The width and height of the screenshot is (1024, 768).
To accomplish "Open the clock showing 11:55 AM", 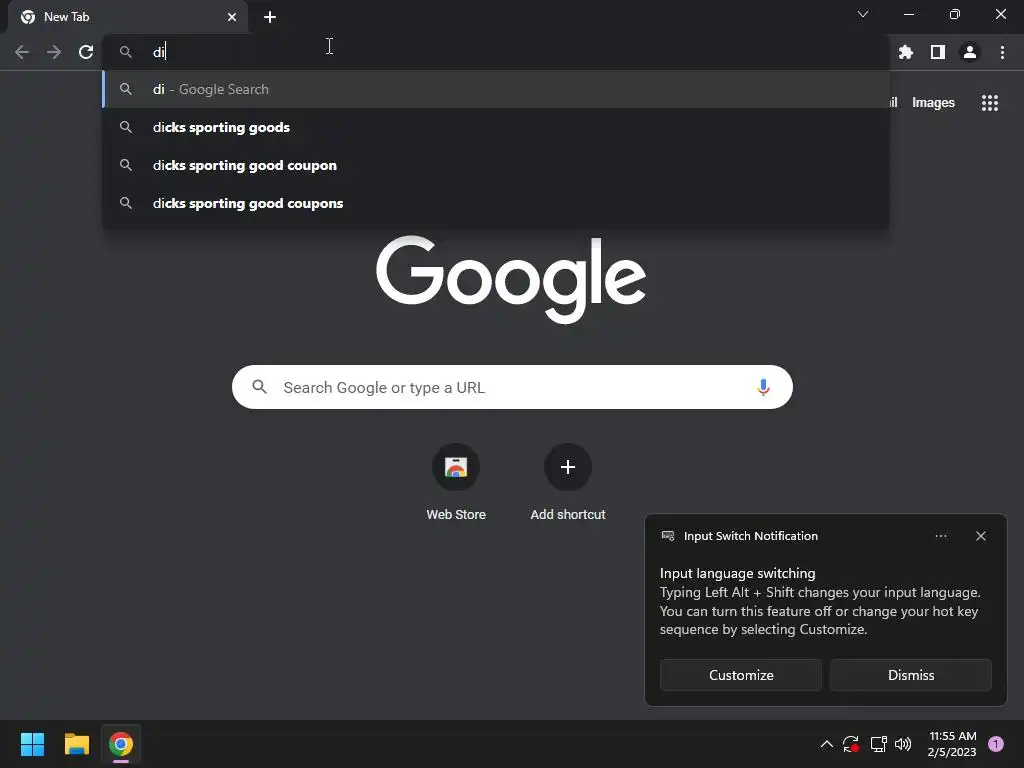I will [952, 744].
